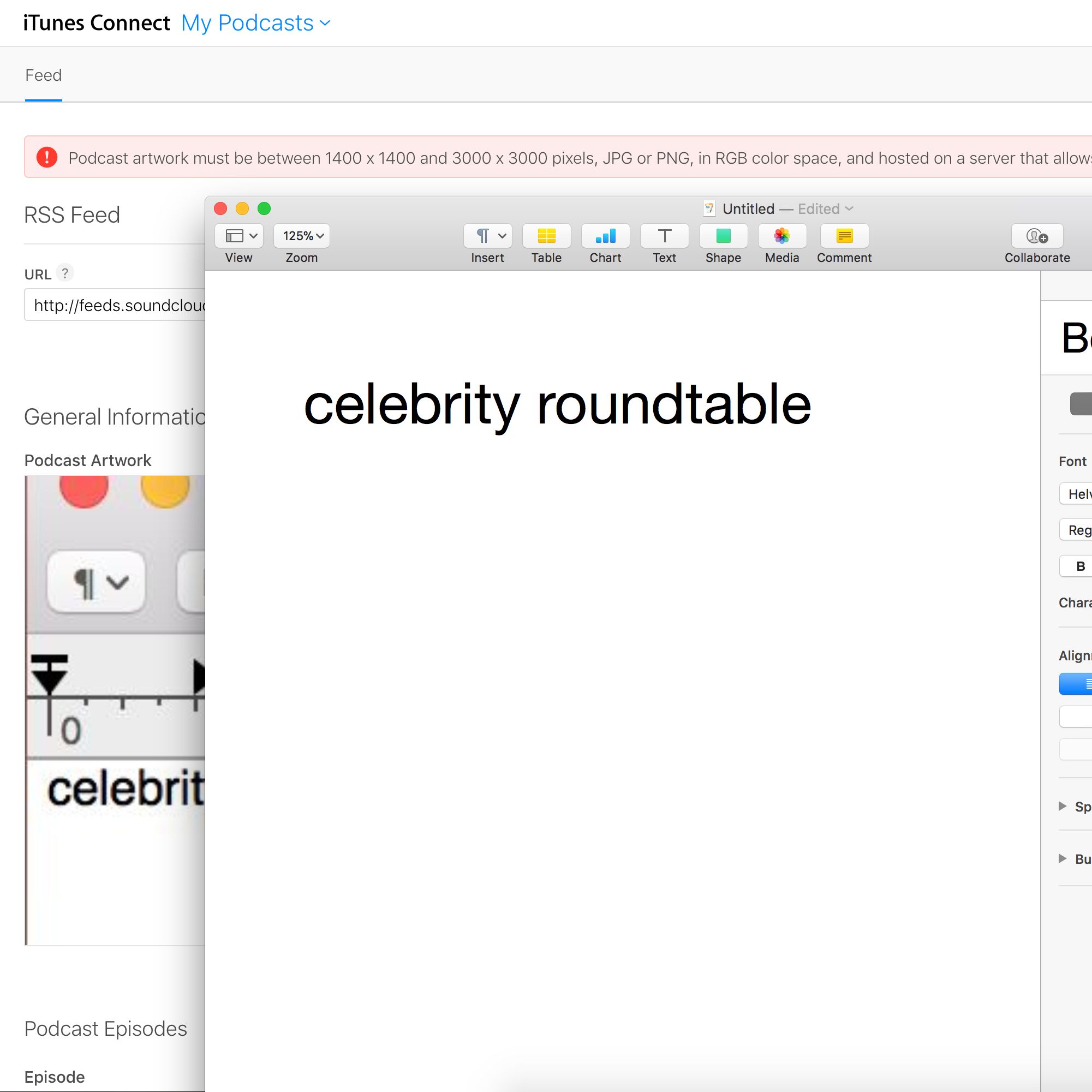
Task: Expand the Spacing section disclosure triangle
Action: pos(1062,806)
